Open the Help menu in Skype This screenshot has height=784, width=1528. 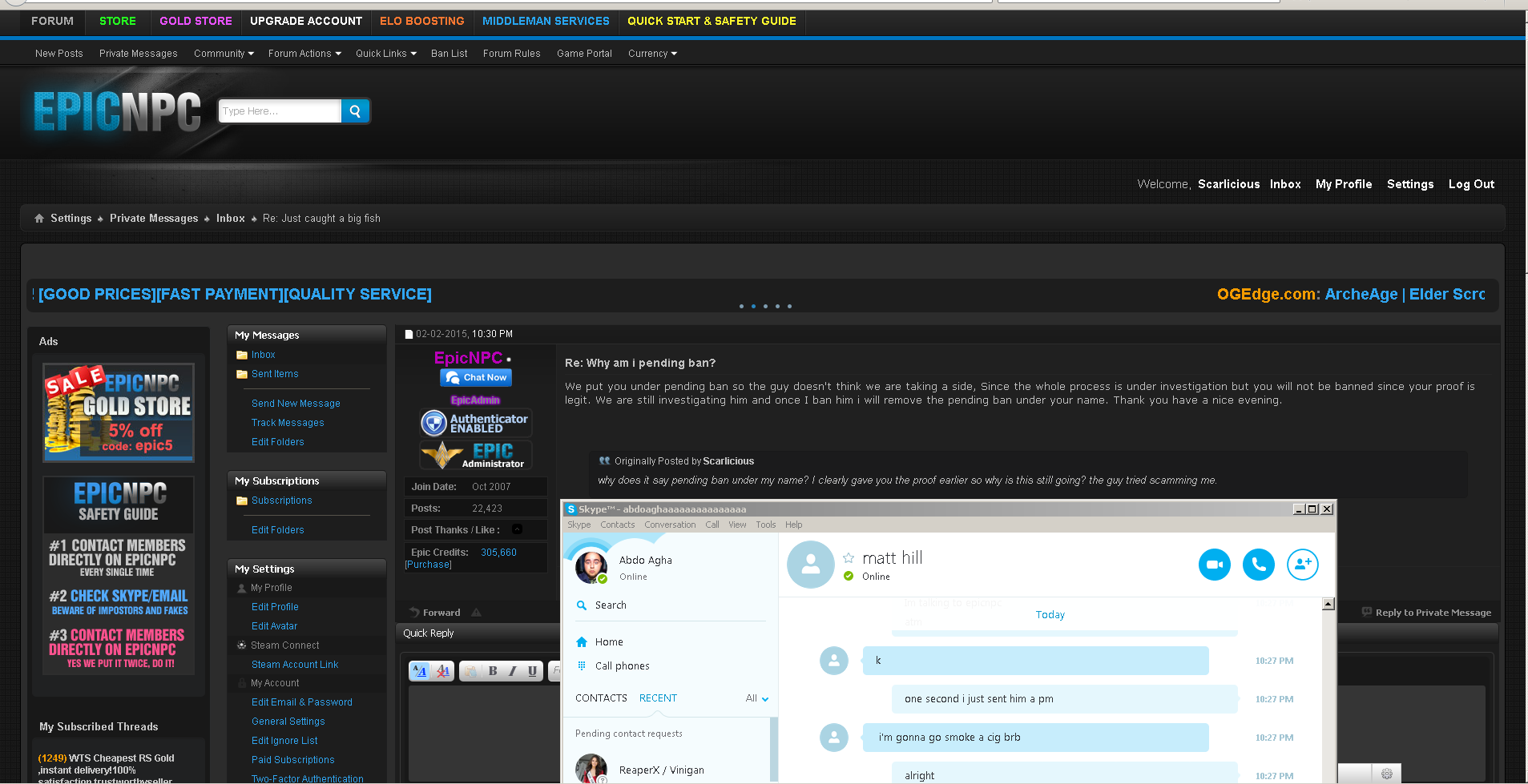[x=793, y=525]
